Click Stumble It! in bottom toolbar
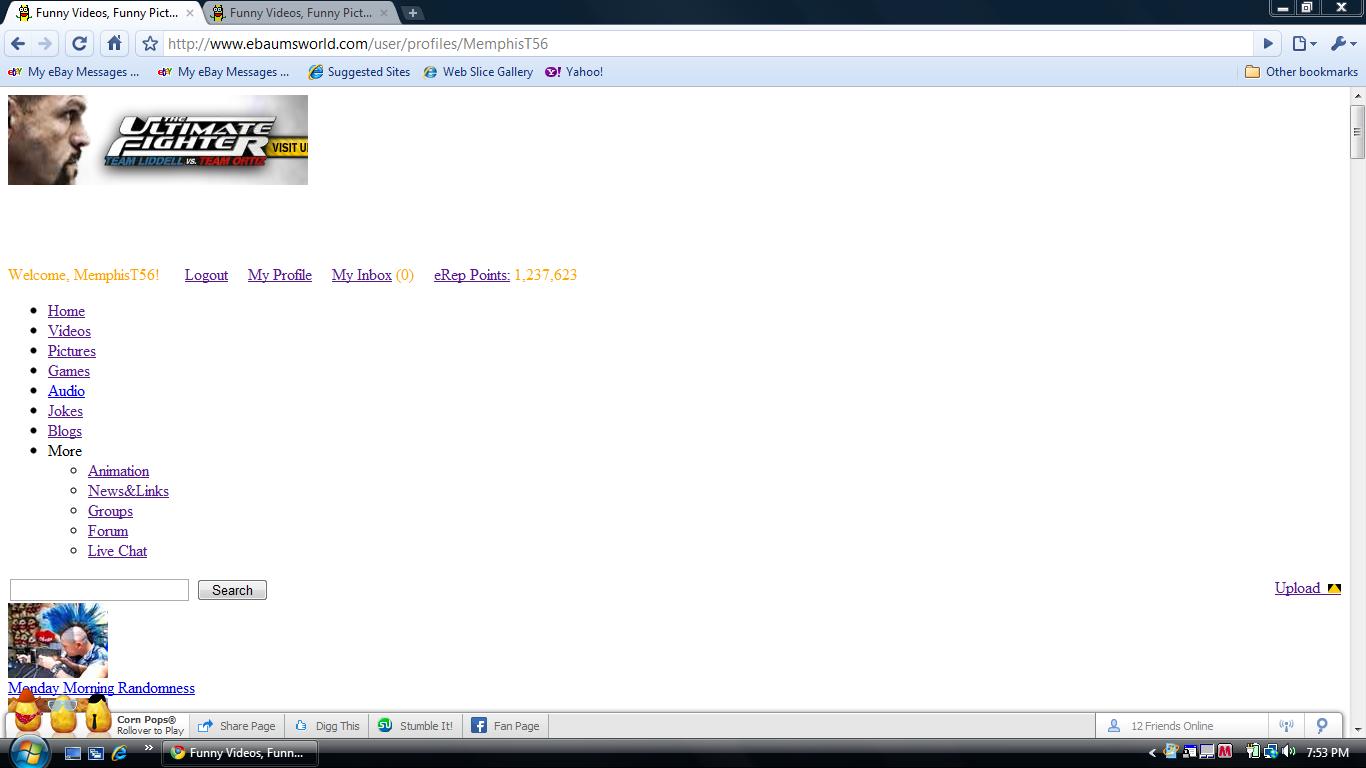 click(x=415, y=726)
